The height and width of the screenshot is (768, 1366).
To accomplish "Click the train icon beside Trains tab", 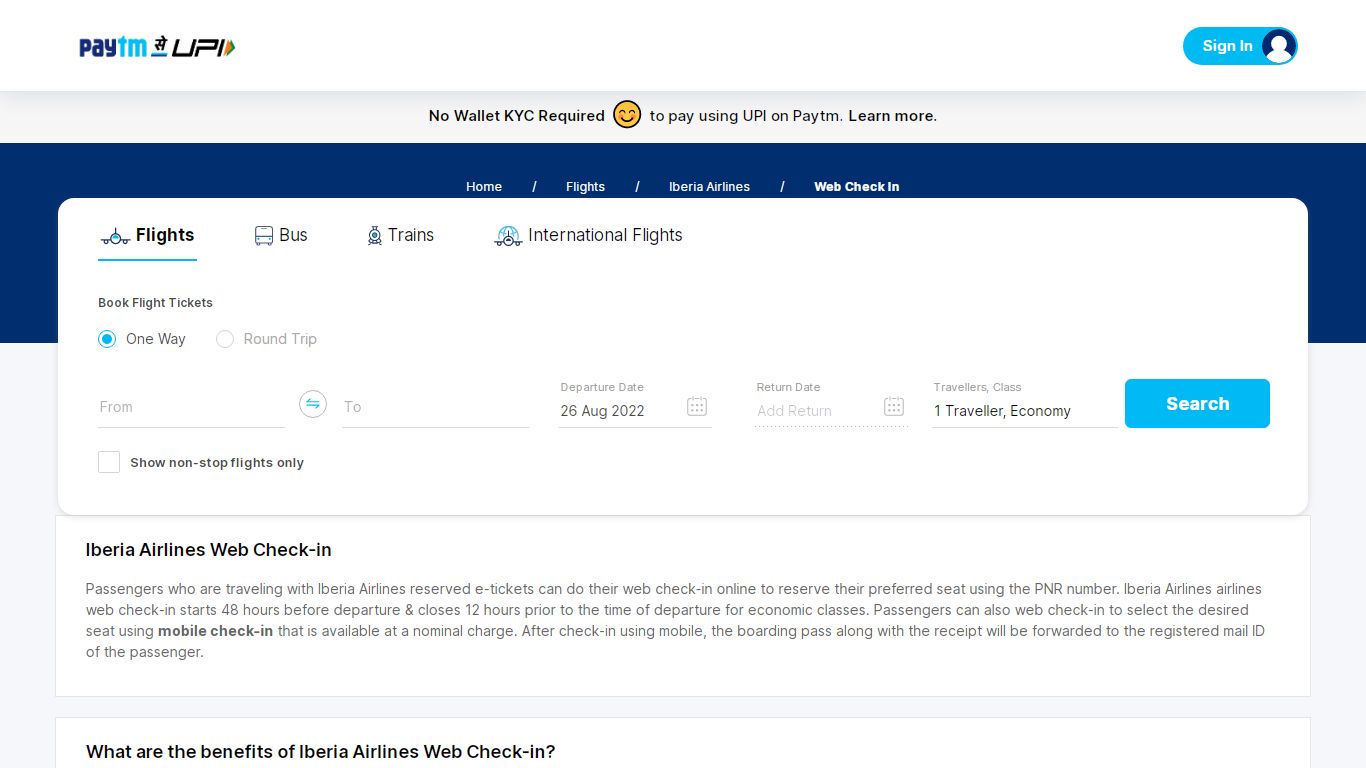I will pyautogui.click(x=375, y=236).
